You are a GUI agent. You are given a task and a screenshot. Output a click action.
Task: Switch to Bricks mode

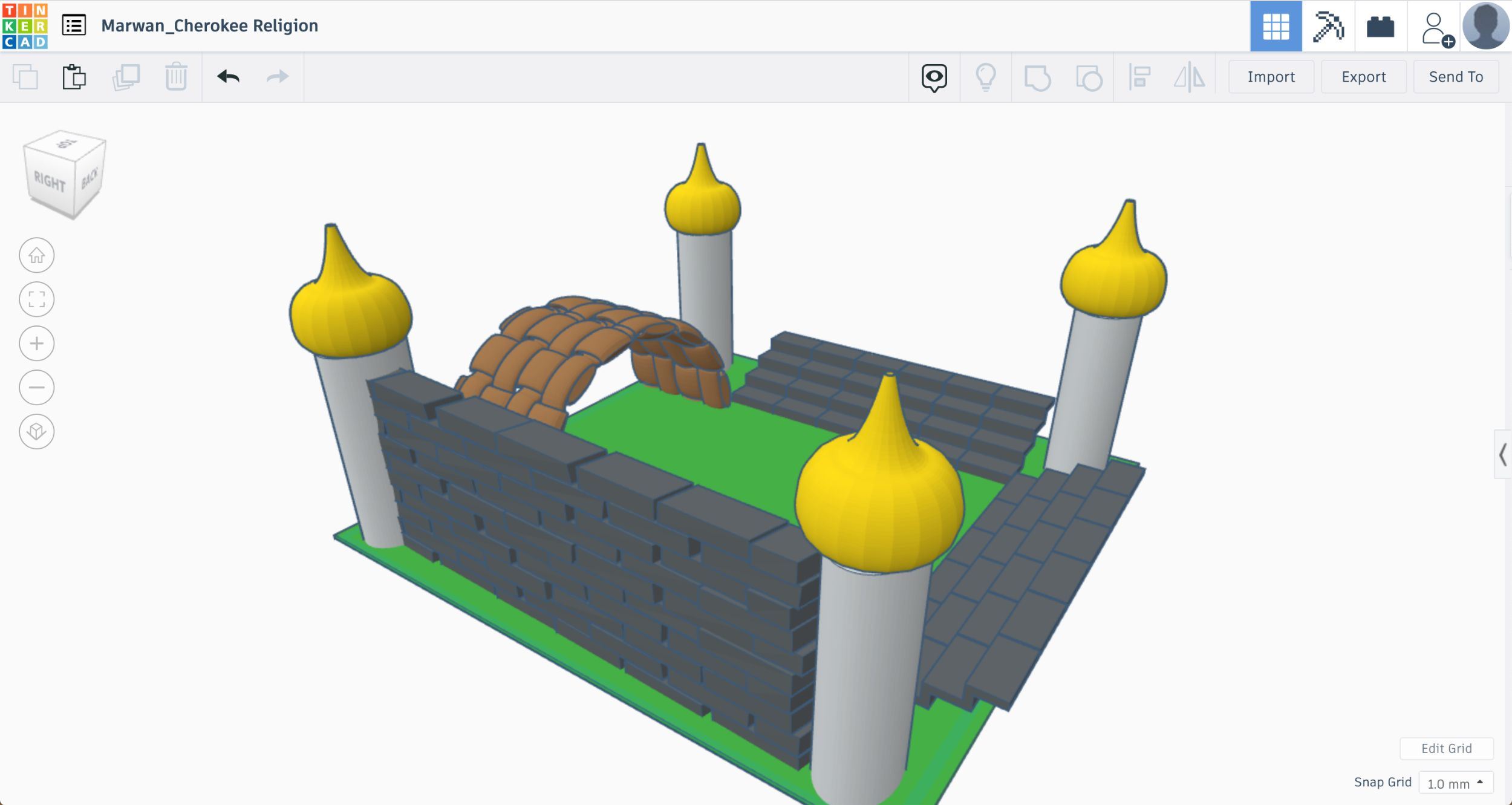1380,27
